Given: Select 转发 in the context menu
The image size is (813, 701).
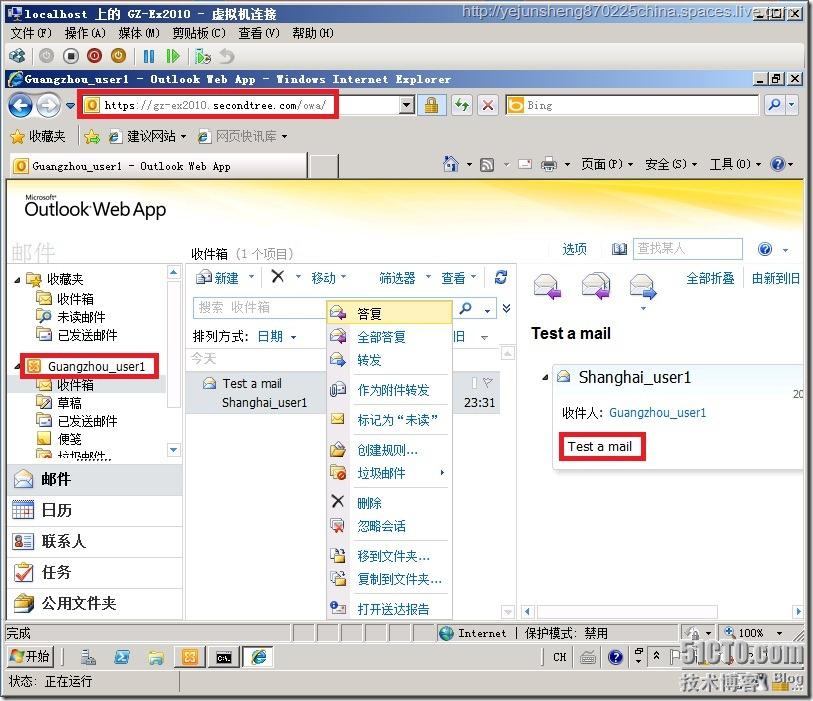Looking at the screenshot, I should [x=389, y=360].
